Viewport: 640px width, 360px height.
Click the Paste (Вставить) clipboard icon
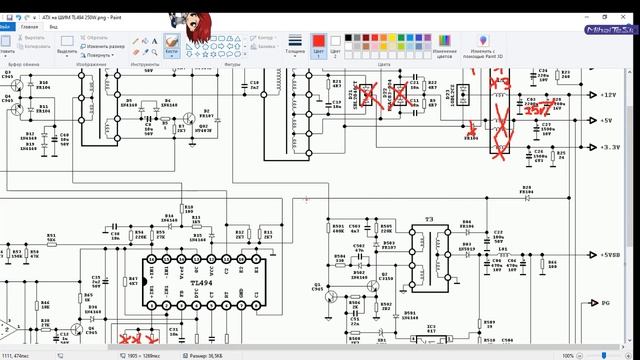point(6,41)
